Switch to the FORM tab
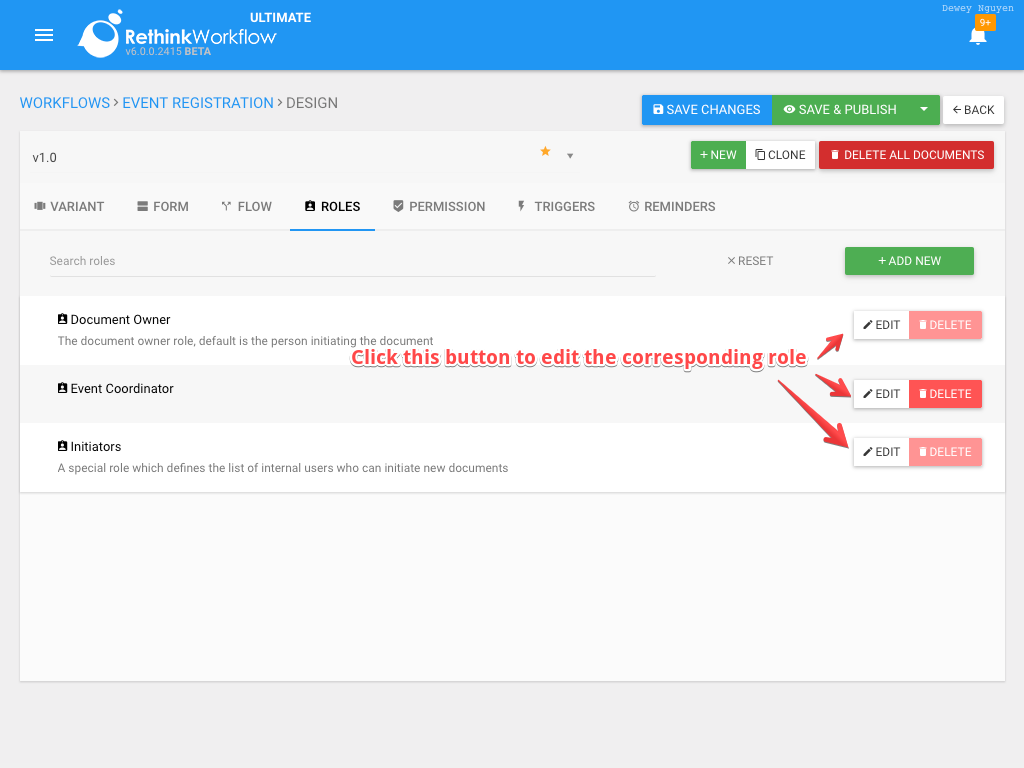 (x=162, y=206)
